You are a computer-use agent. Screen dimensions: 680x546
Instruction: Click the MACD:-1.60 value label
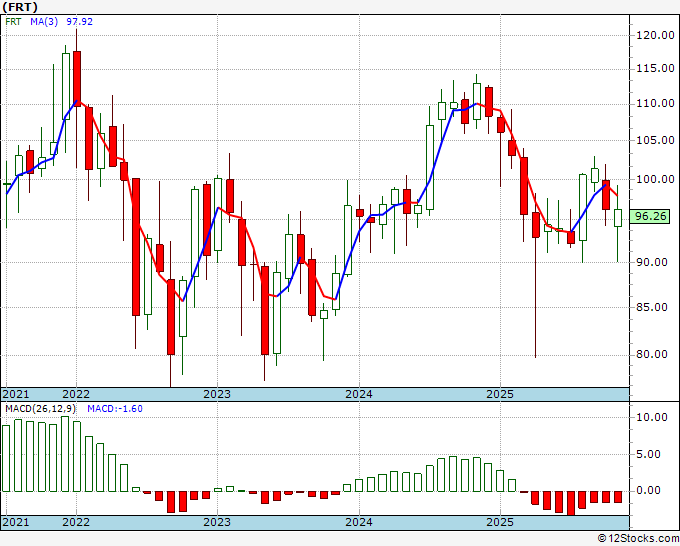[115, 409]
